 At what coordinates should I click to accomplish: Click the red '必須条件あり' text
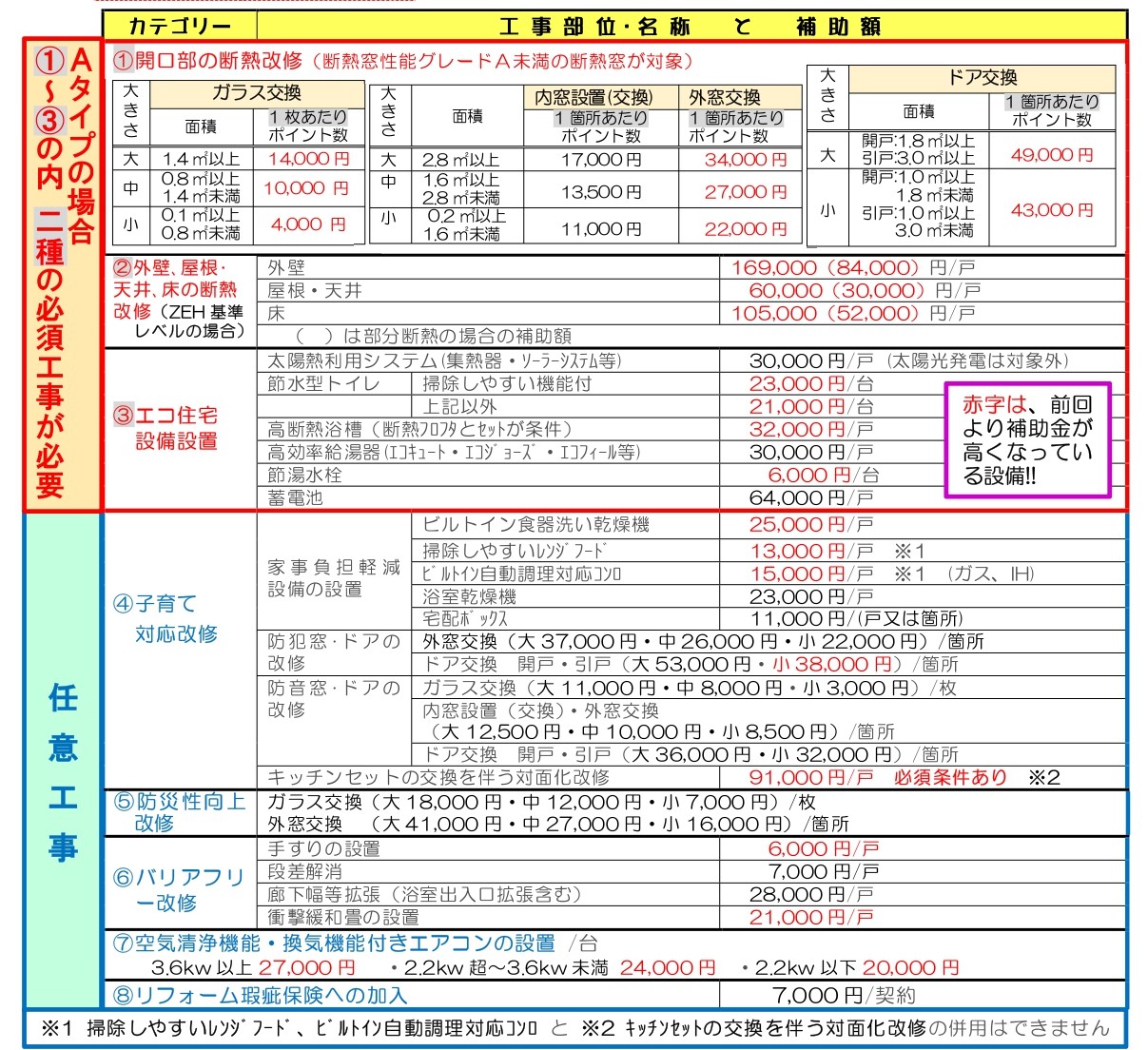coord(950,777)
